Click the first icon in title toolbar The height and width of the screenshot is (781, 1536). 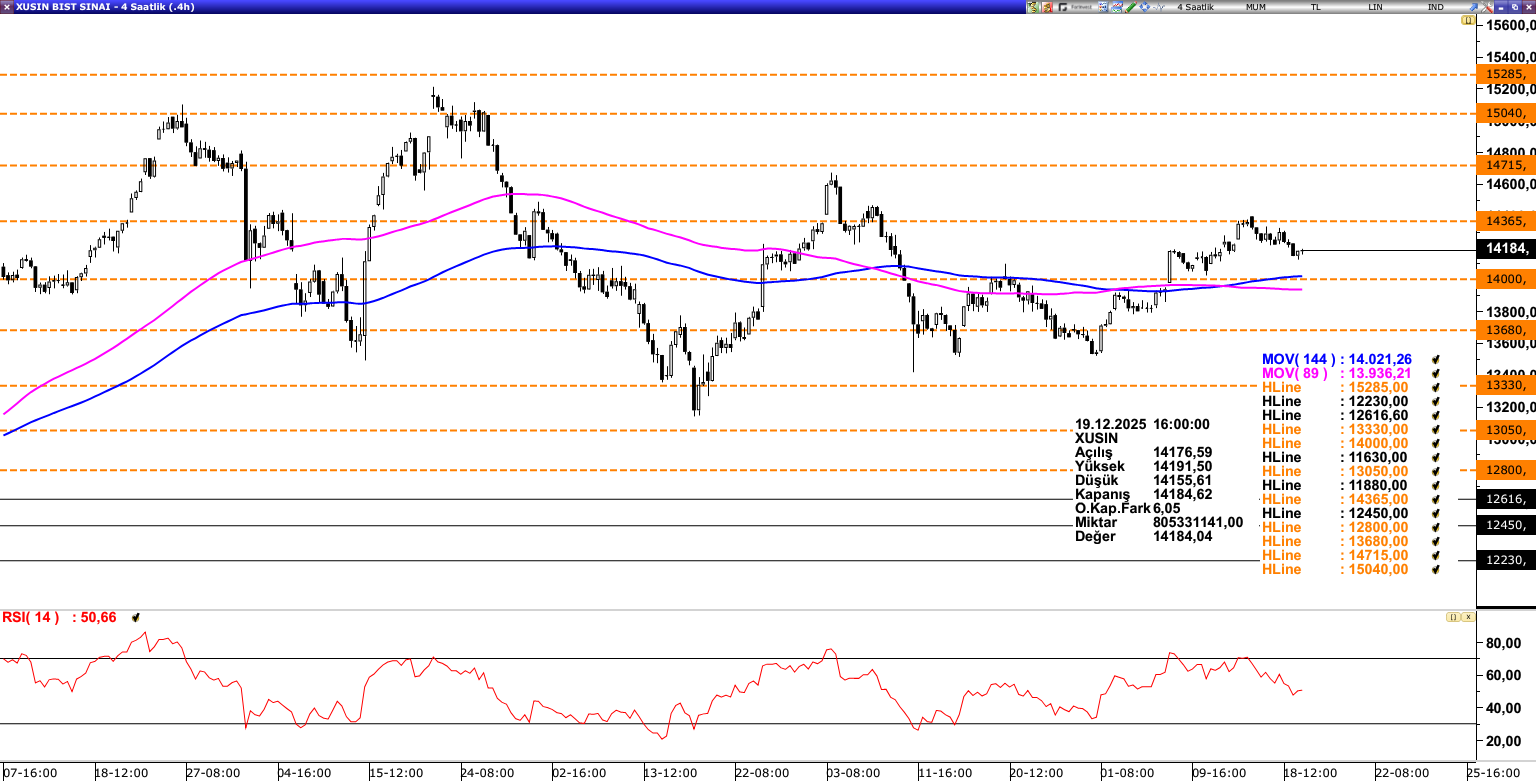point(1033,7)
